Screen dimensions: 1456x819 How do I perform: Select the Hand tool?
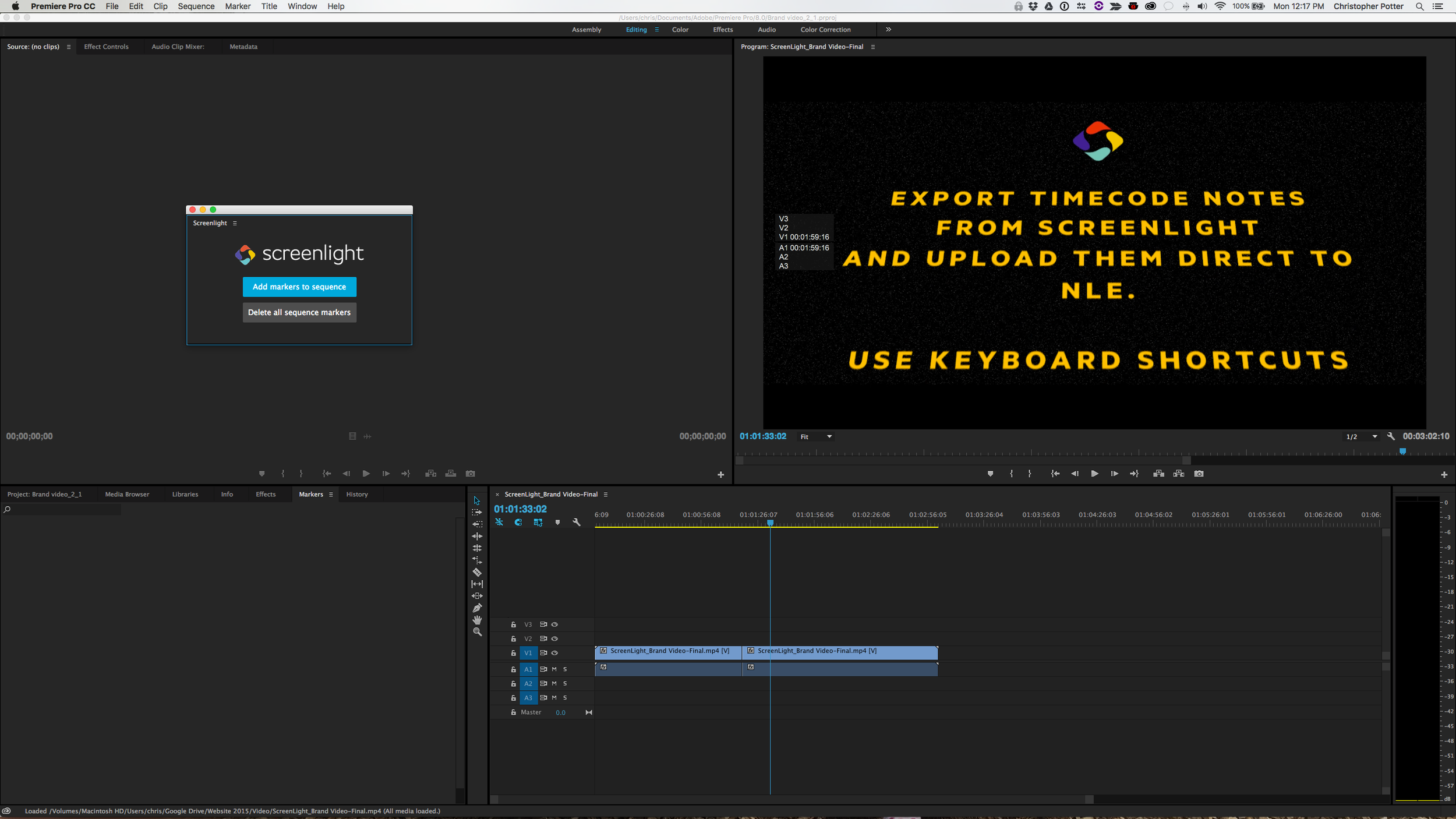tap(476, 620)
